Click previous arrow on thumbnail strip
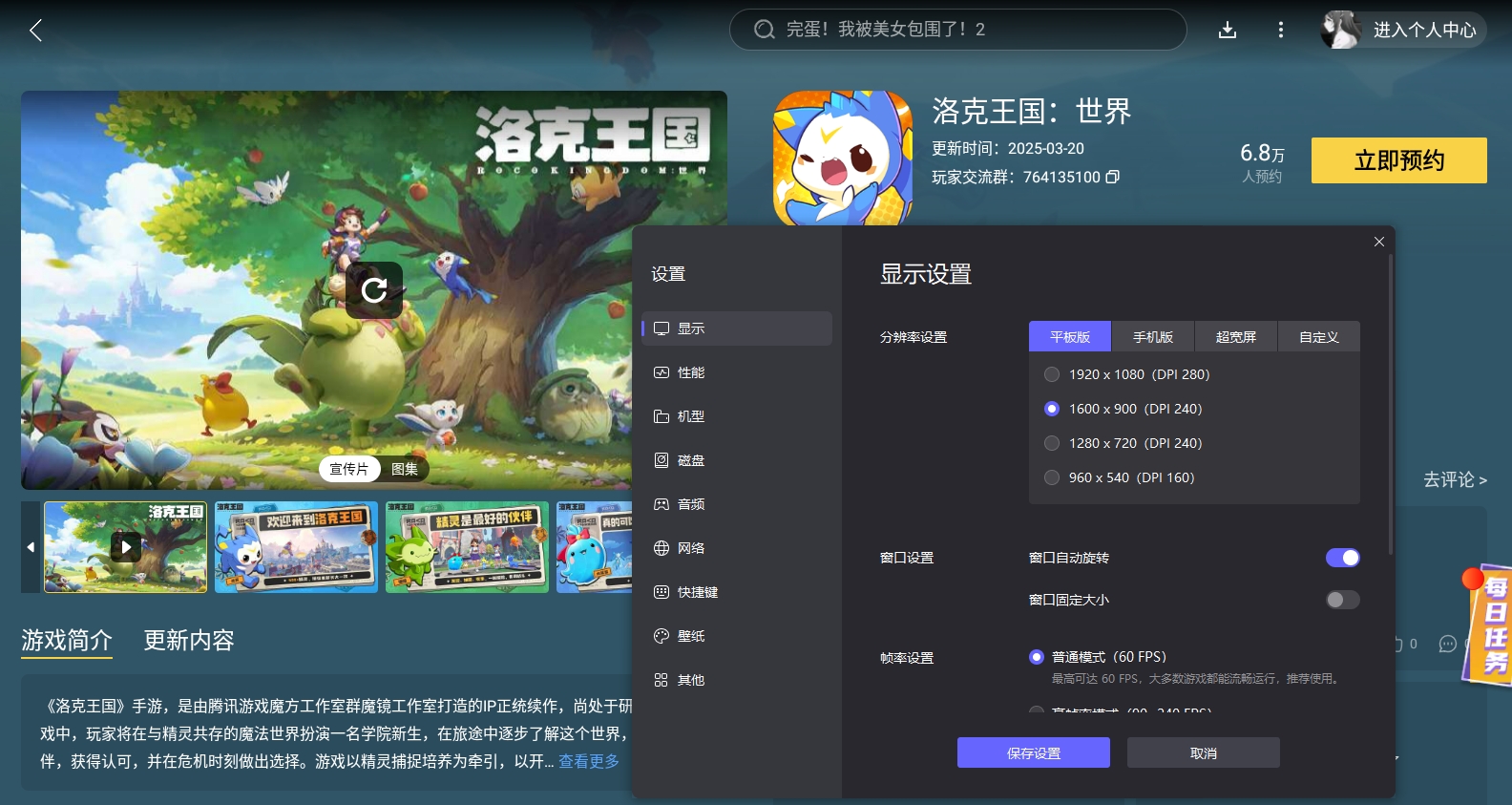Image resolution: width=1512 pixels, height=805 pixels. (31, 547)
